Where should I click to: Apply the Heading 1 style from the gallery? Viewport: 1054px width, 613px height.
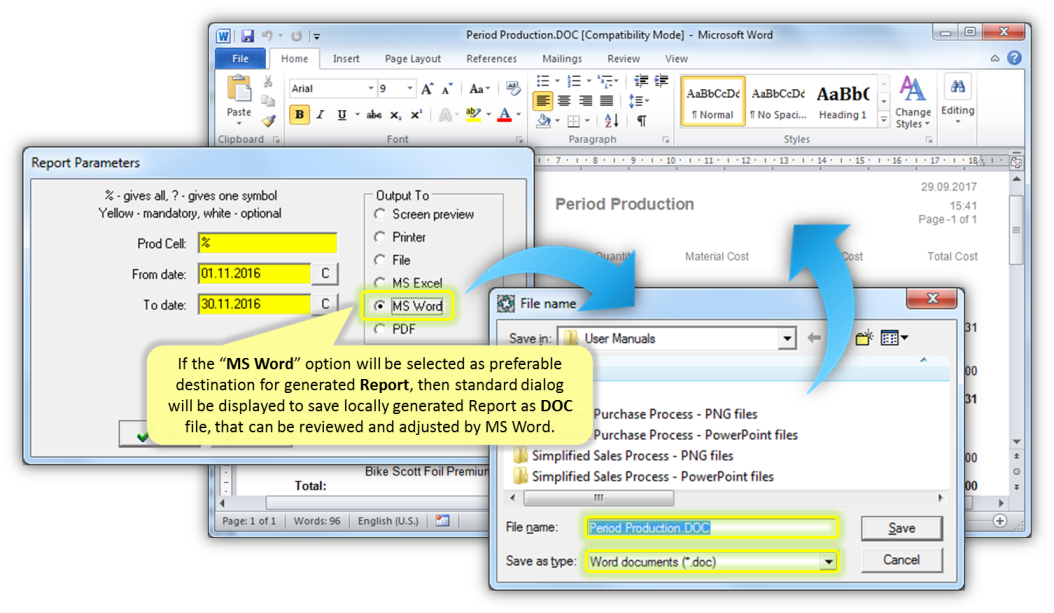pos(843,101)
